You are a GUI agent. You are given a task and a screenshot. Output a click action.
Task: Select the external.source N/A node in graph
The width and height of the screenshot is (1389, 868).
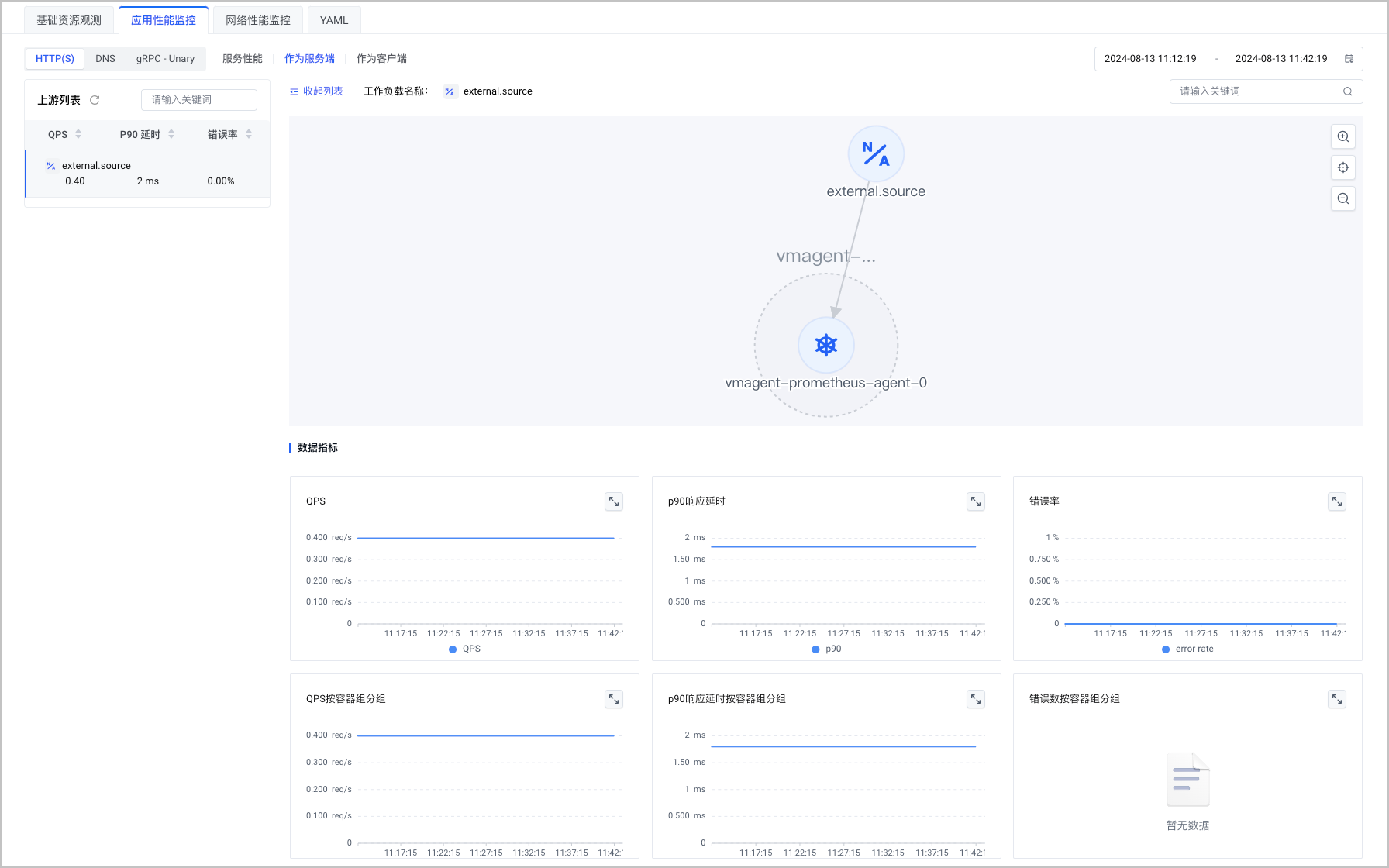pyautogui.click(x=876, y=153)
